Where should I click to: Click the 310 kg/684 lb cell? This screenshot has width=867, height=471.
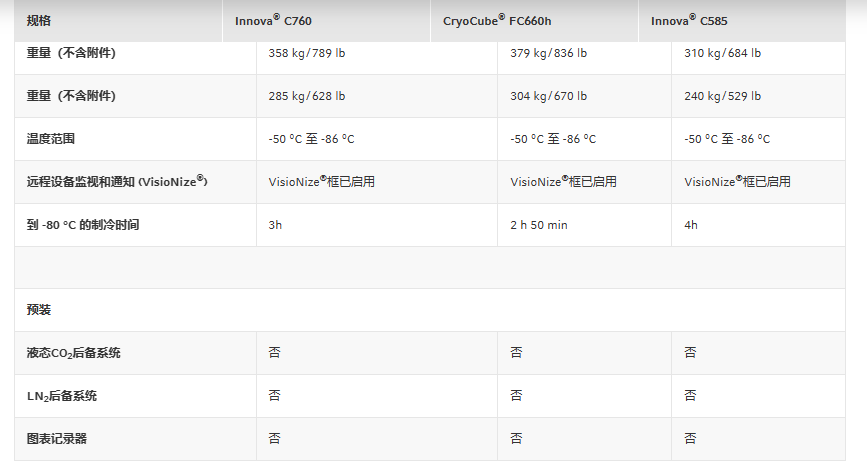722,53
